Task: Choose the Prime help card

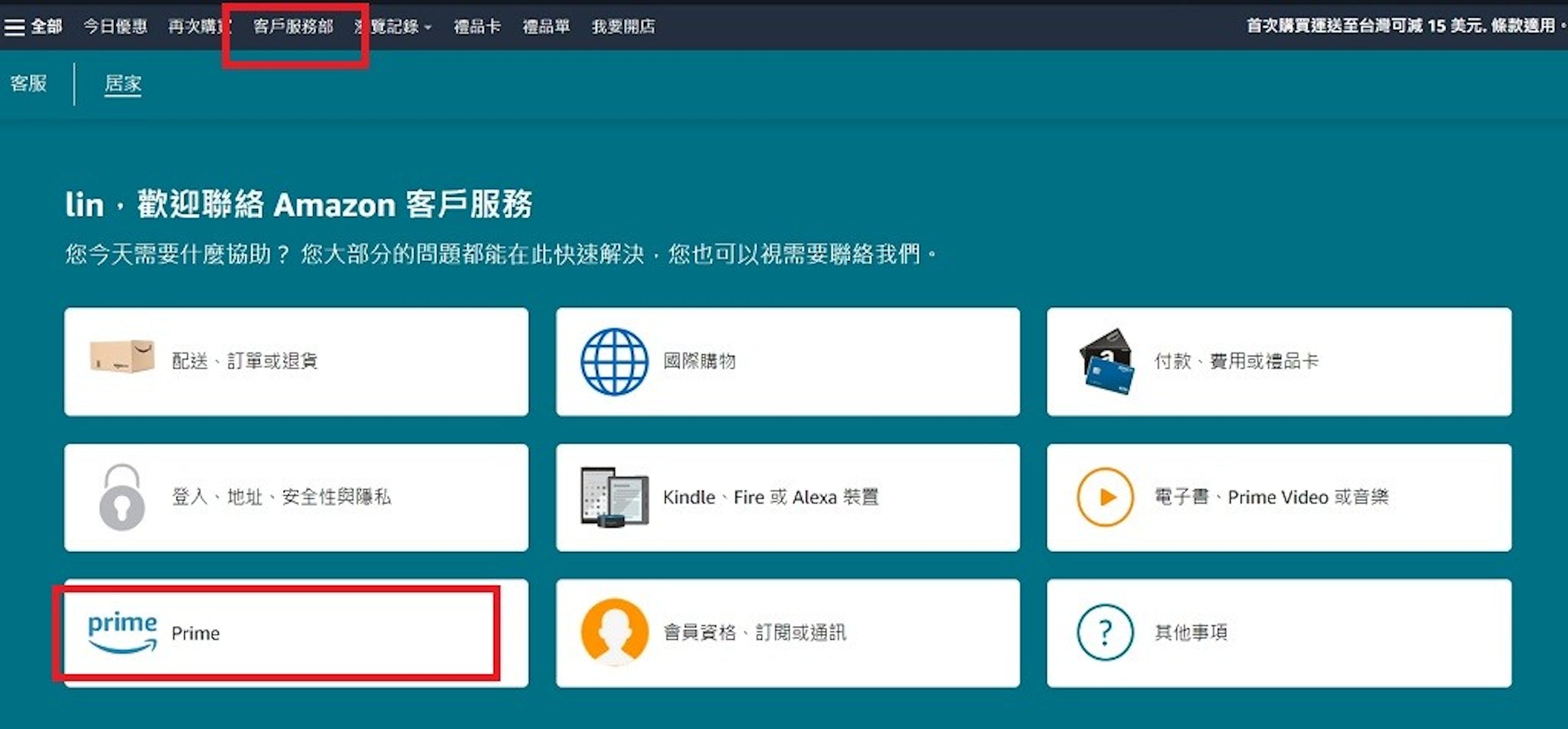Action: click(296, 633)
